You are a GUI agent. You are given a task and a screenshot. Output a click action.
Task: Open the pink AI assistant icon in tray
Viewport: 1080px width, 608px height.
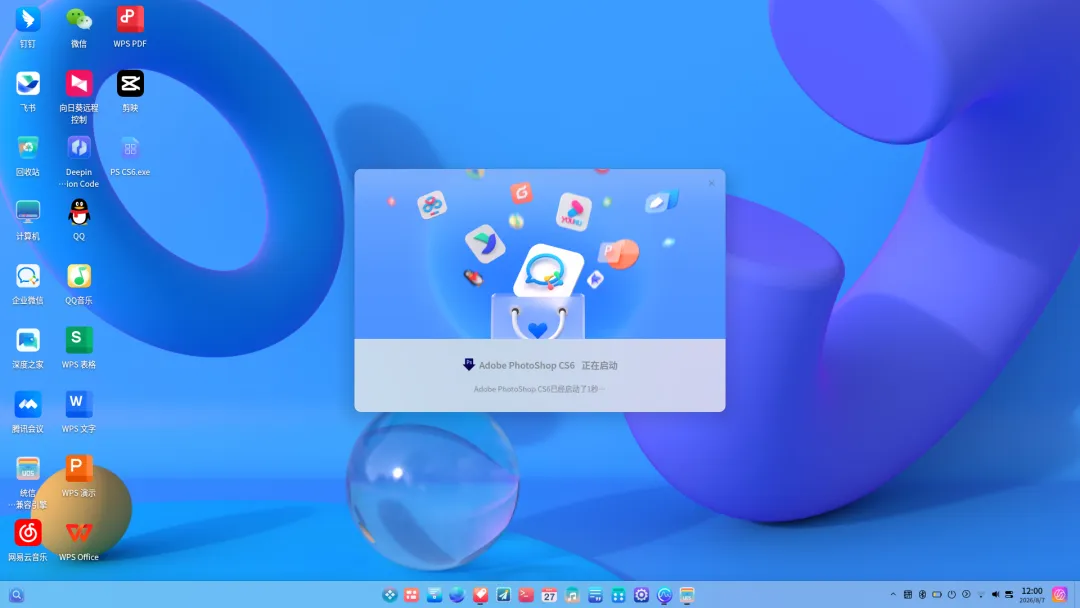(x=1060, y=594)
